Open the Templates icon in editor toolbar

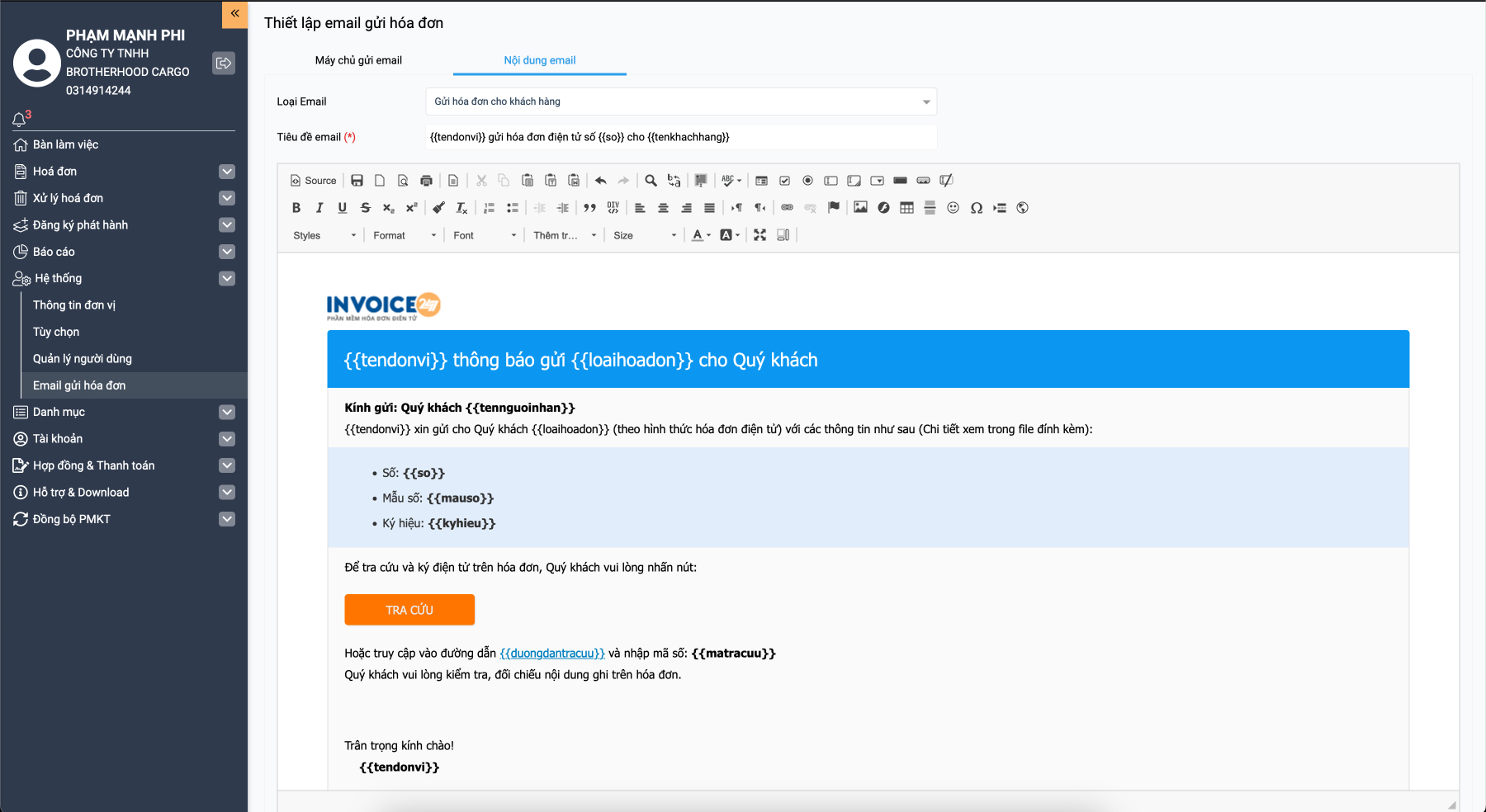[x=453, y=181]
